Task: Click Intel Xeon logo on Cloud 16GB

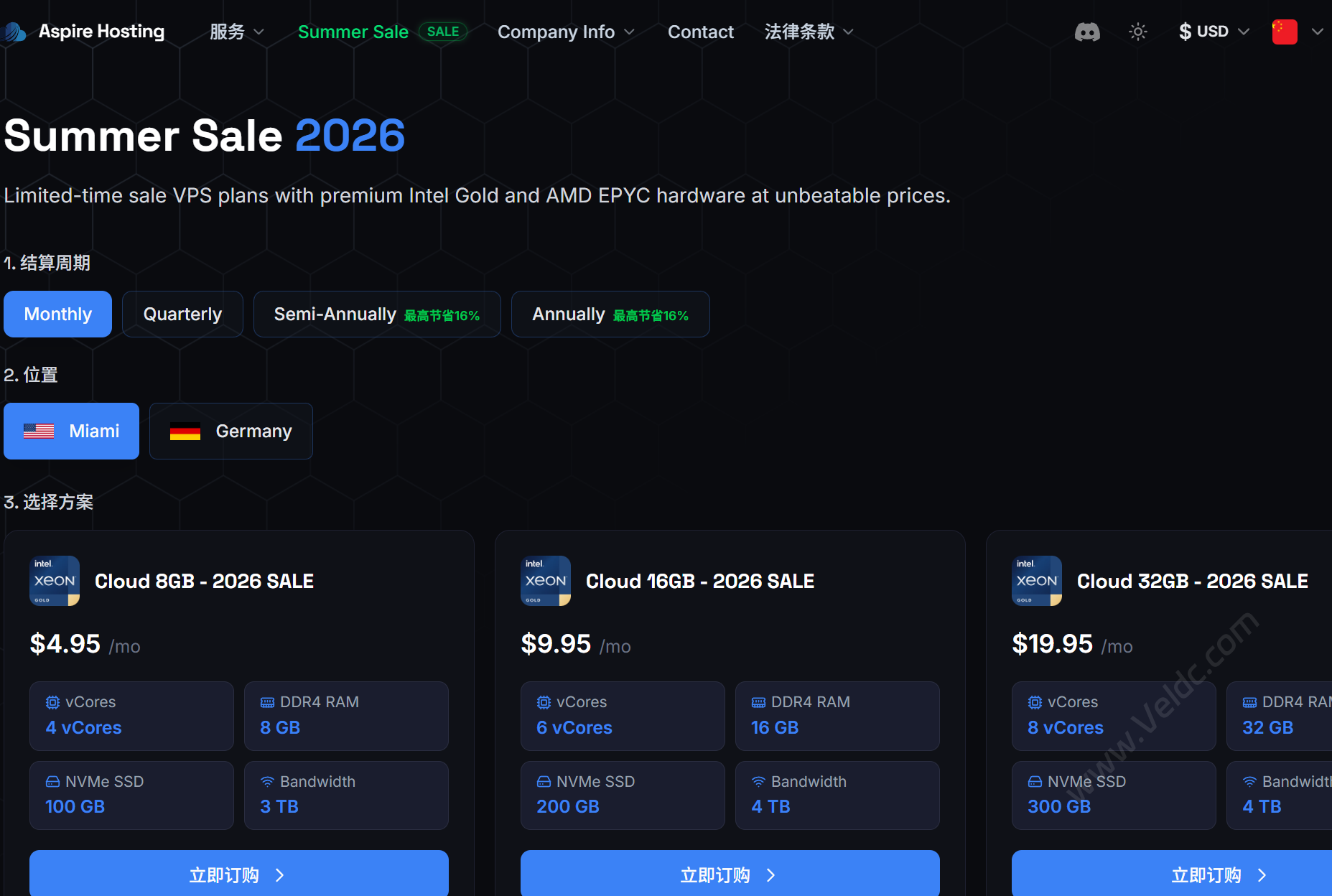Action: coord(546,581)
